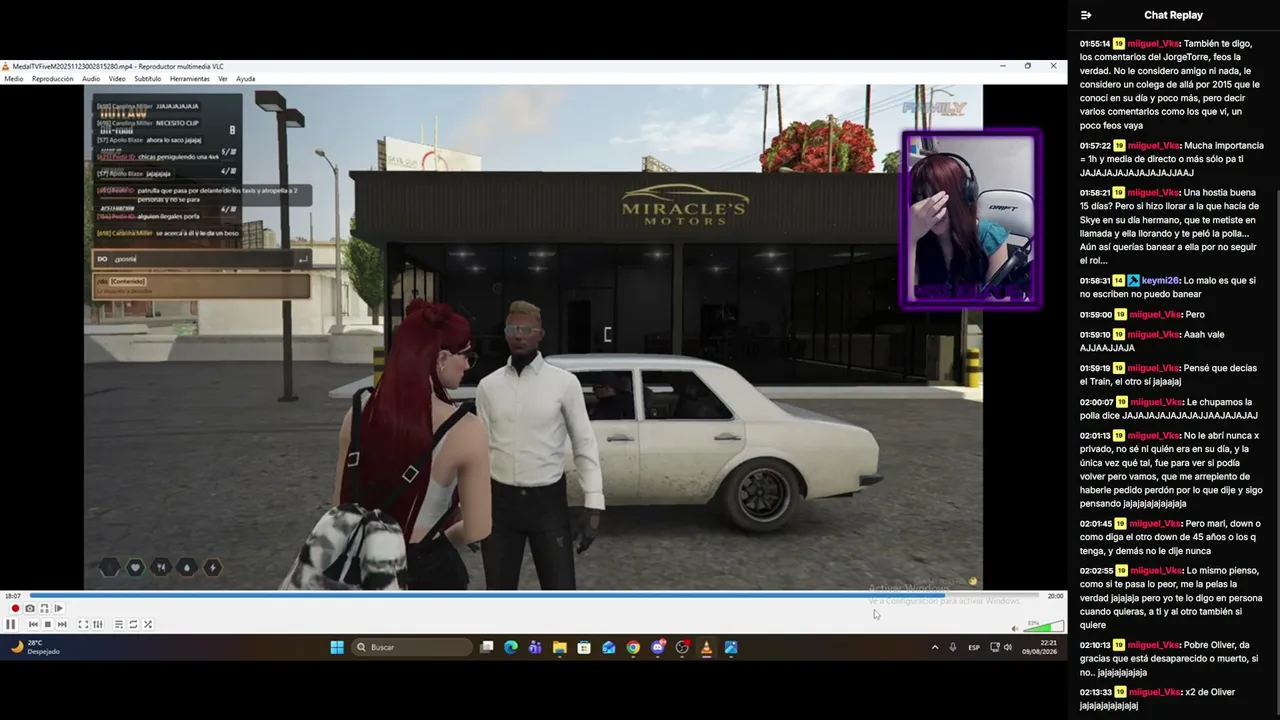Jump to chat timestamp 02:13:33
This screenshot has width=1280, height=720.
pyautogui.click(x=1096, y=692)
